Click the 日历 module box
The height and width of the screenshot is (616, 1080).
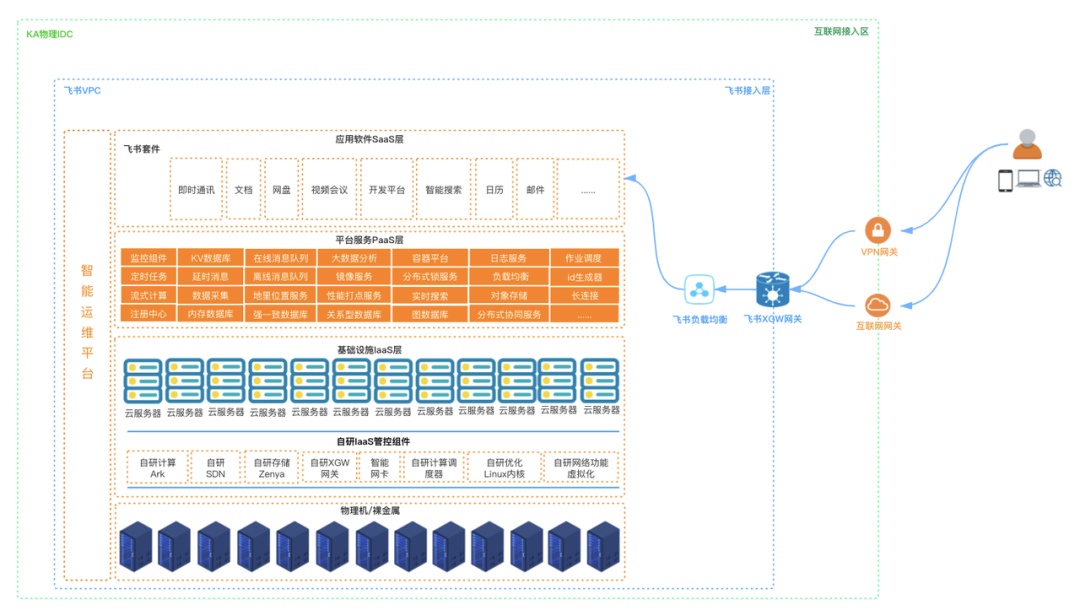tap(495, 189)
